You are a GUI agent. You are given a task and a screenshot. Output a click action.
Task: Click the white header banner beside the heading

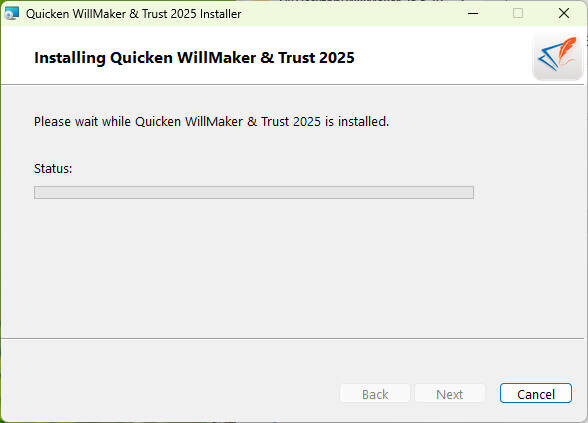pos(442,56)
